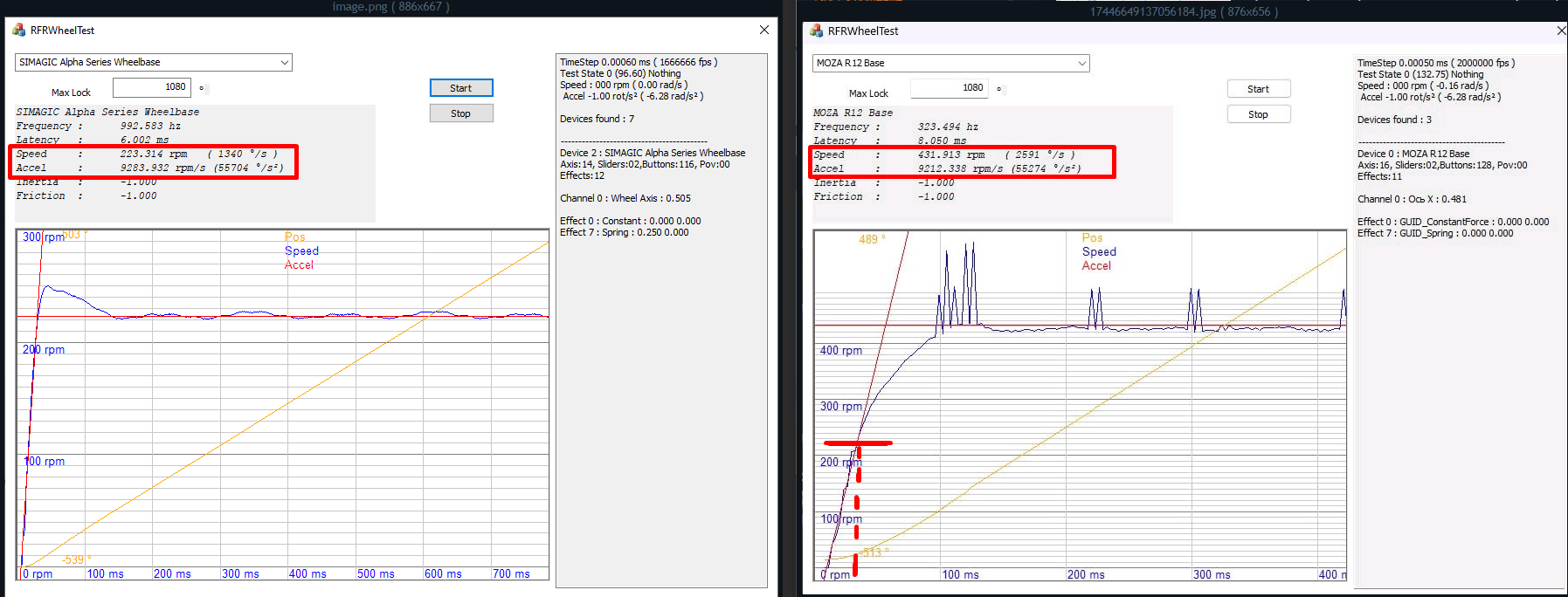1568x597 pixels.
Task: Close the left RFRWheelTest window
Action: (764, 30)
